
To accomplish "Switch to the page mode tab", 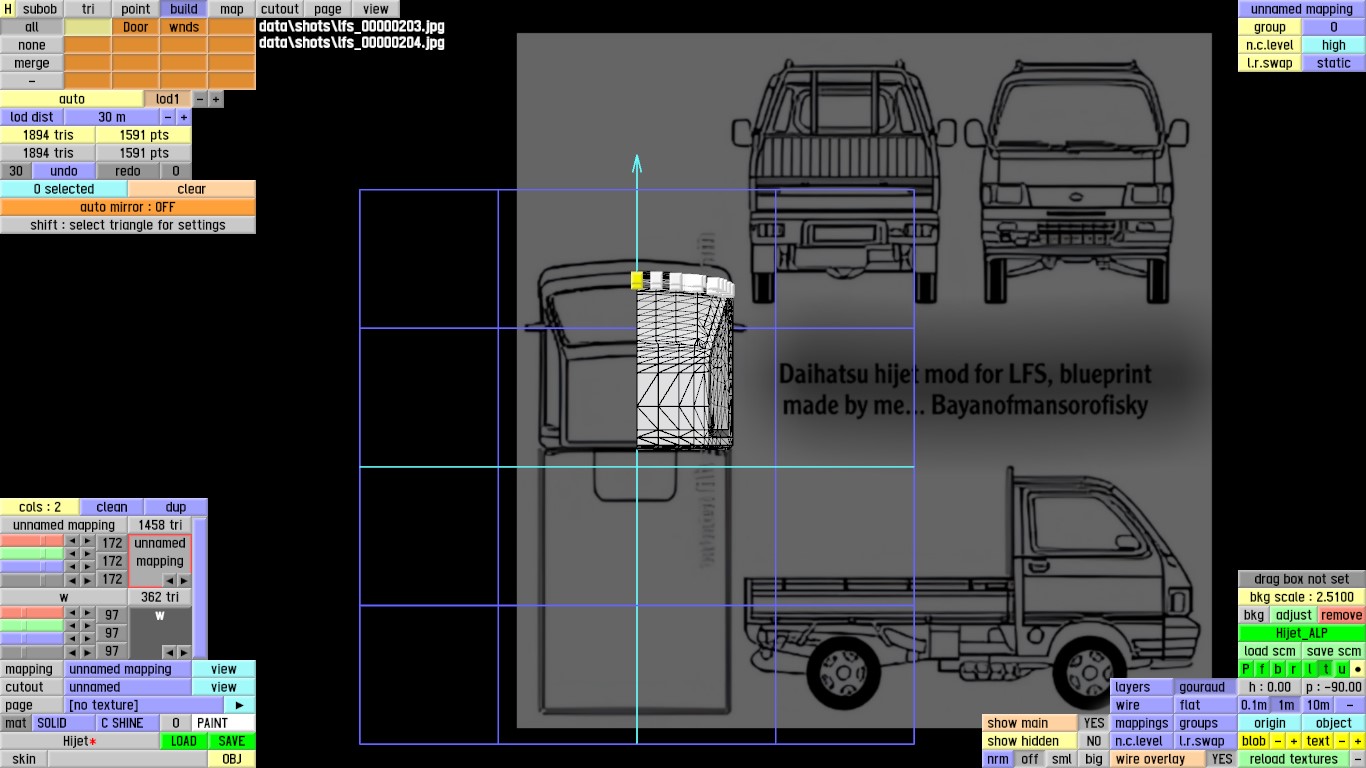I will pos(328,9).
